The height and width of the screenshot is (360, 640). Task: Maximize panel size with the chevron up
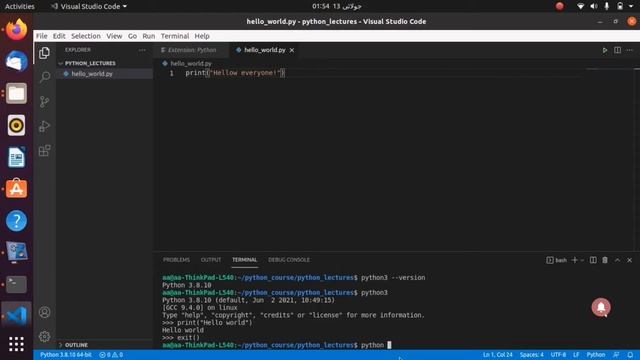point(617,260)
